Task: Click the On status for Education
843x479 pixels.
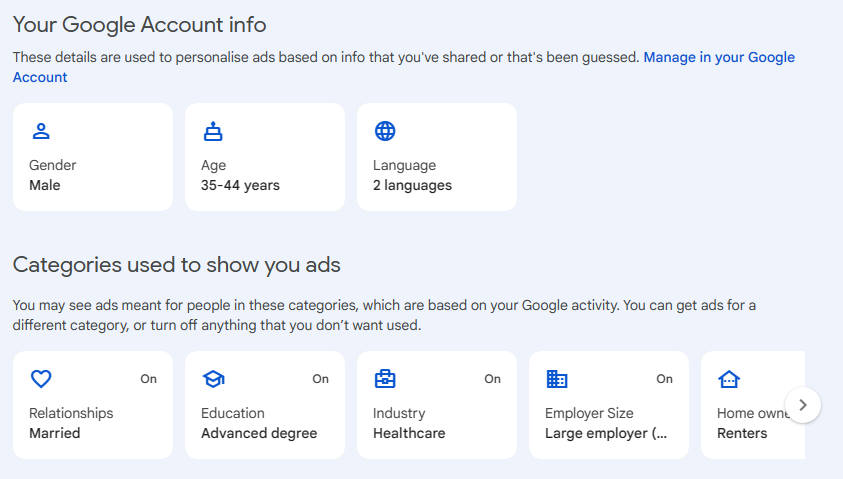Action: click(320, 379)
